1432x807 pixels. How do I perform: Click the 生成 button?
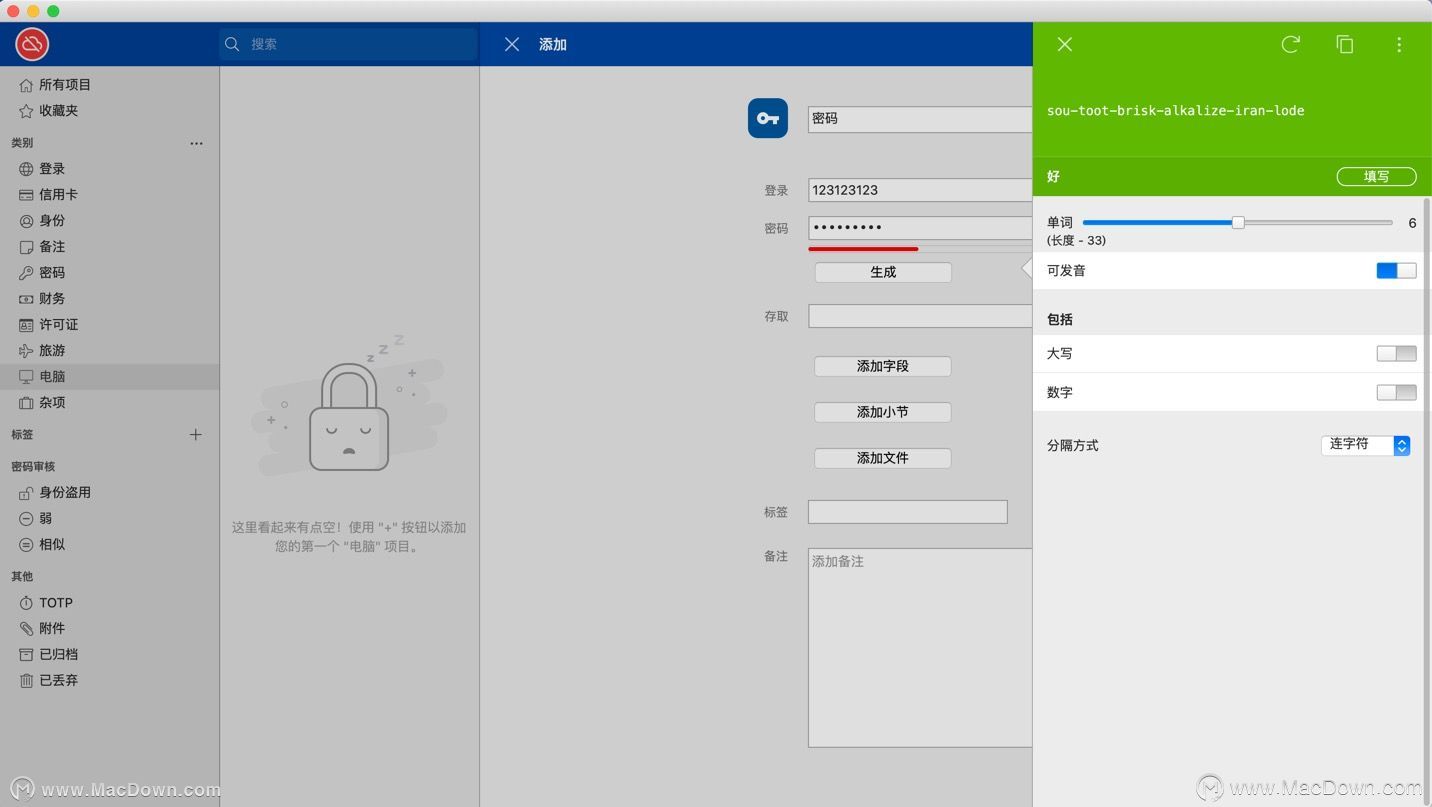tap(883, 272)
